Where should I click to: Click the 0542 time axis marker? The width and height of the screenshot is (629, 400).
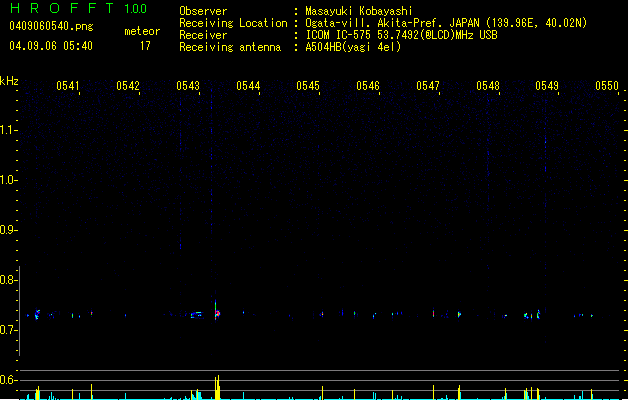[128, 86]
